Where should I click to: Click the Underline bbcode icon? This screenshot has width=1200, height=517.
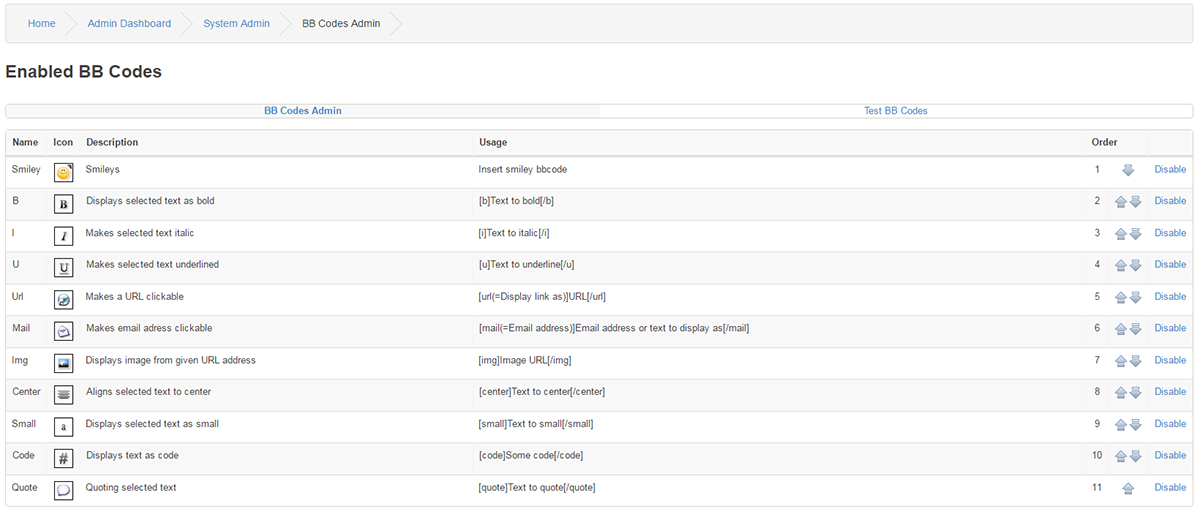pos(63,268)
